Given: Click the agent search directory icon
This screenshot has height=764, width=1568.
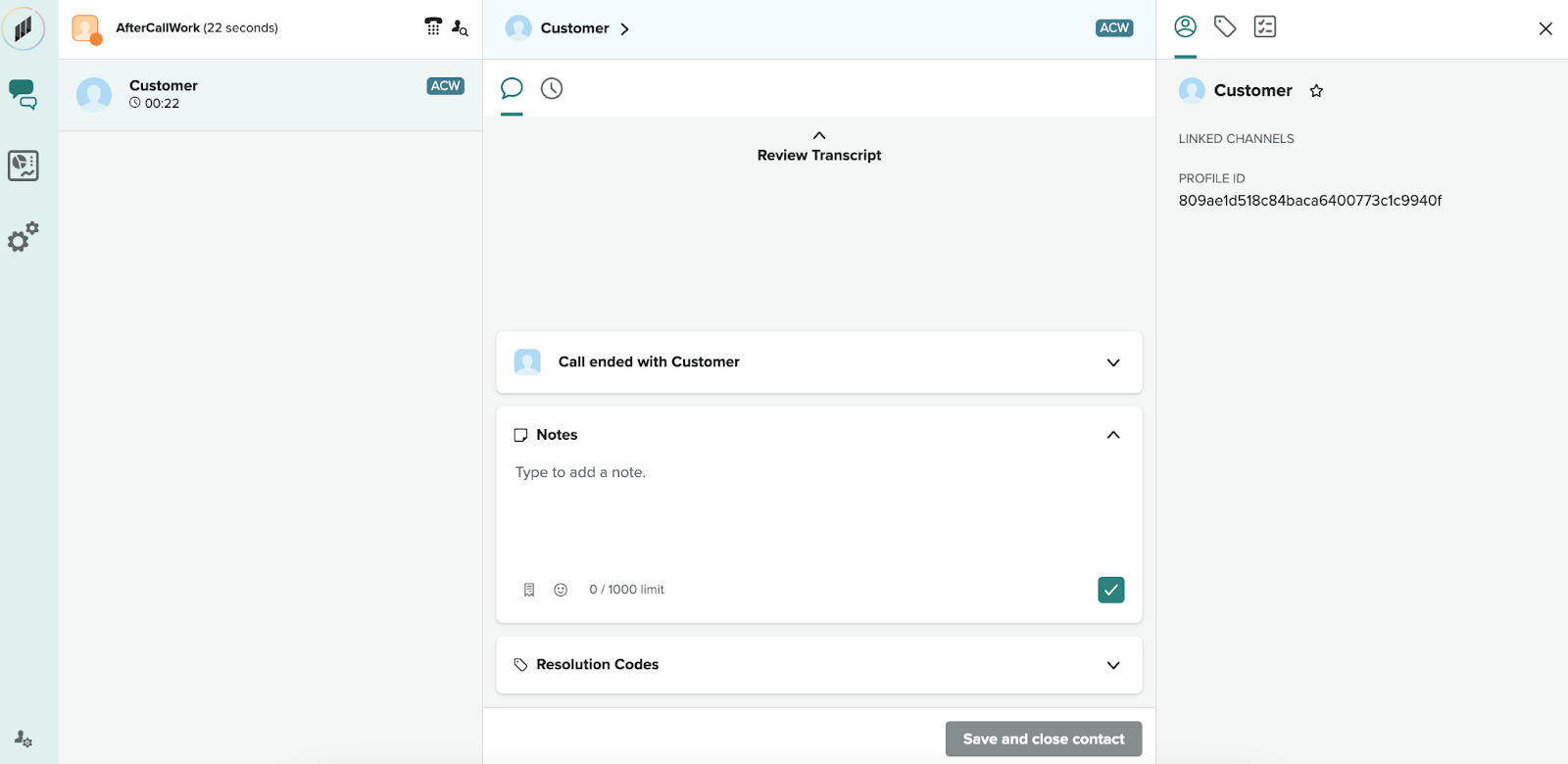Looking at the screenshot, I should tap(460, 27).
